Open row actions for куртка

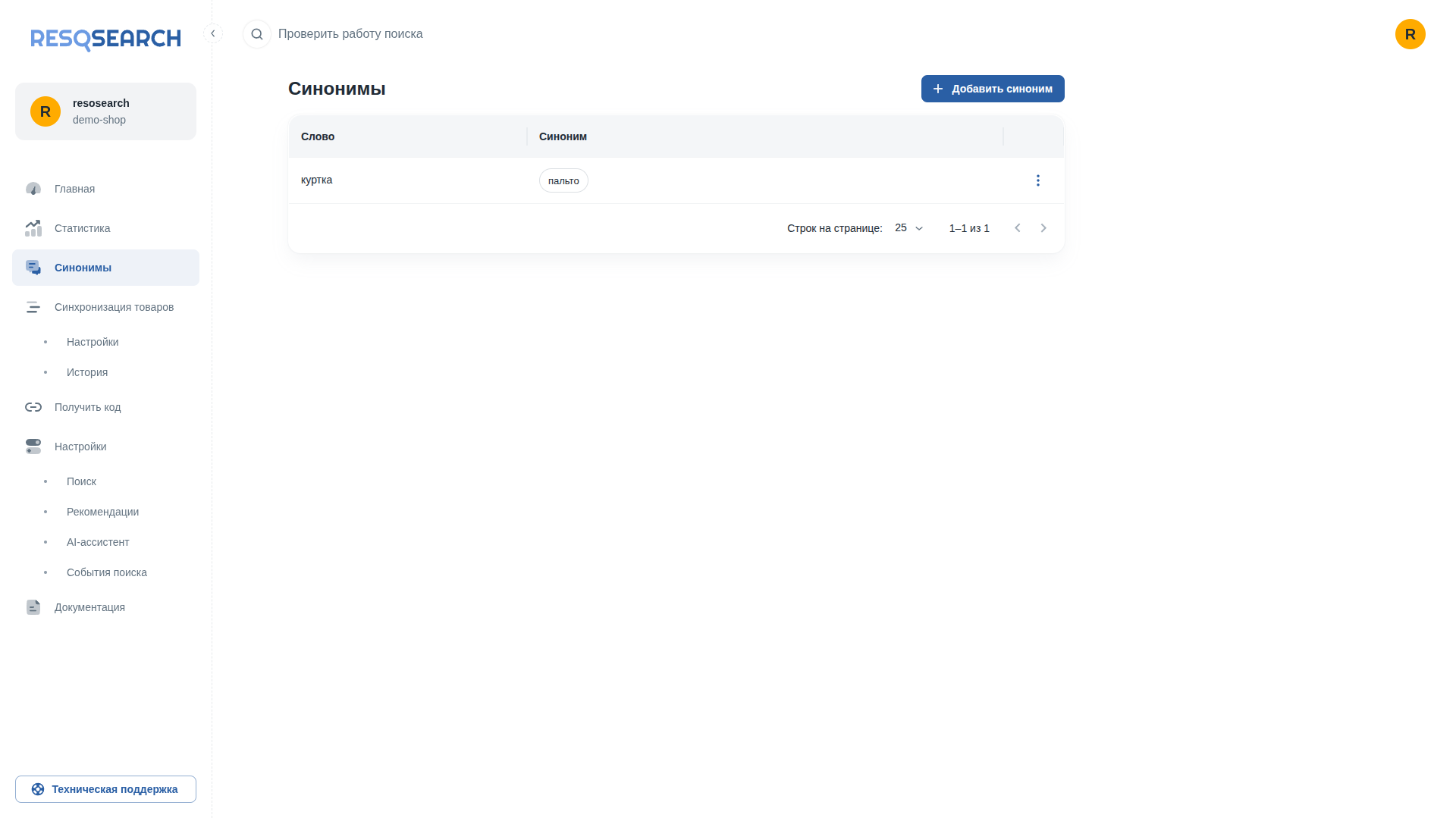(1038, 180)
